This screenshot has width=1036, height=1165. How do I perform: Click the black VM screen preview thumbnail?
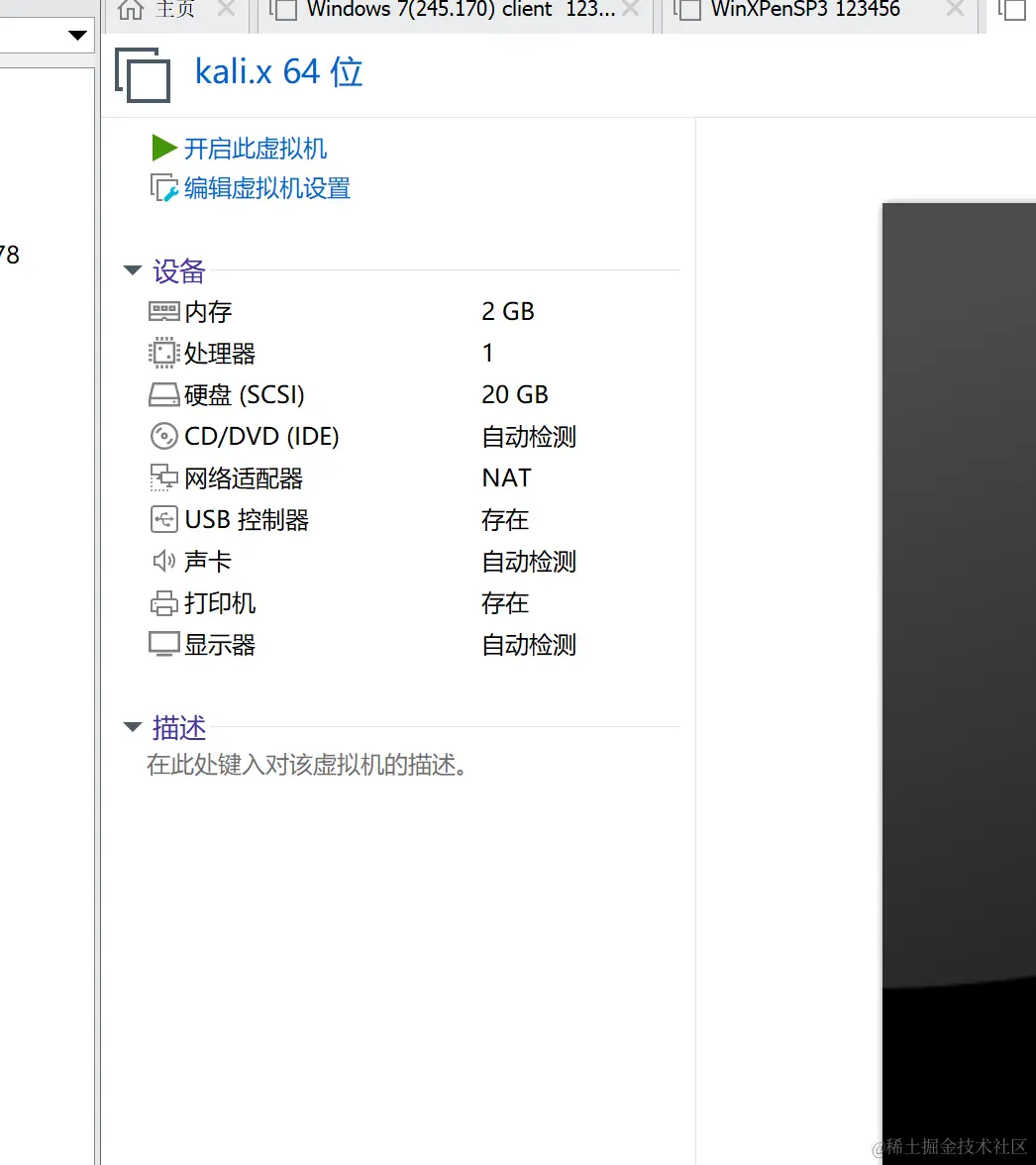[x=959, y=683]
